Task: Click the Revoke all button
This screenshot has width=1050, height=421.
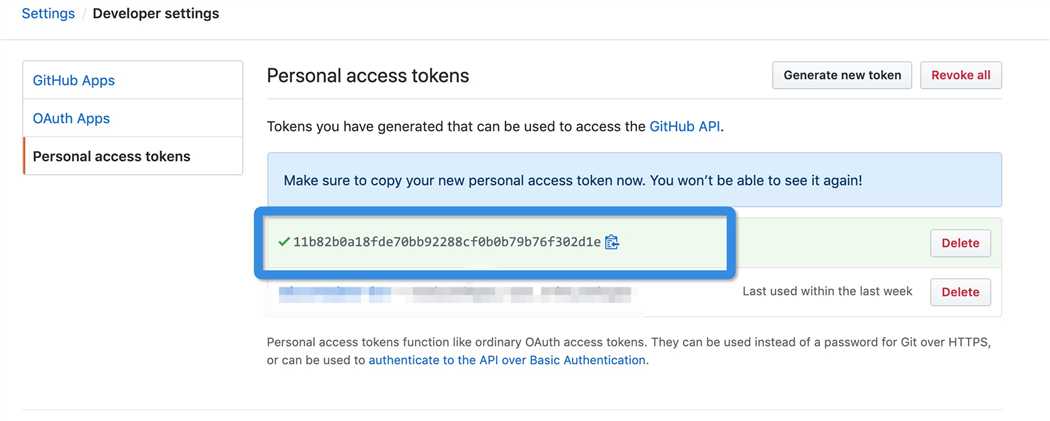Action: [x=961, y=75]
